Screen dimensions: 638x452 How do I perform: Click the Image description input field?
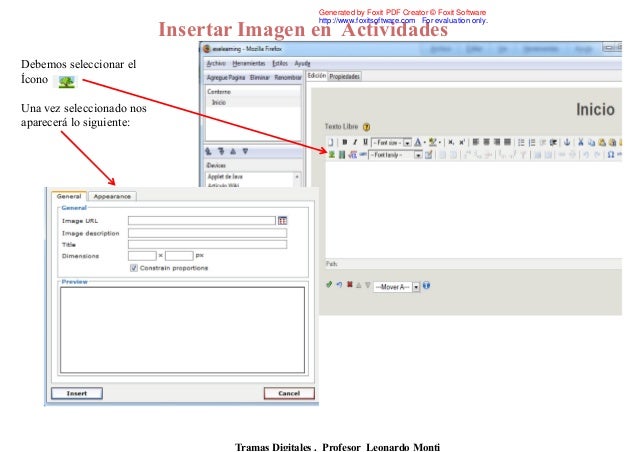pyautogui.click(x=207, y=233)
